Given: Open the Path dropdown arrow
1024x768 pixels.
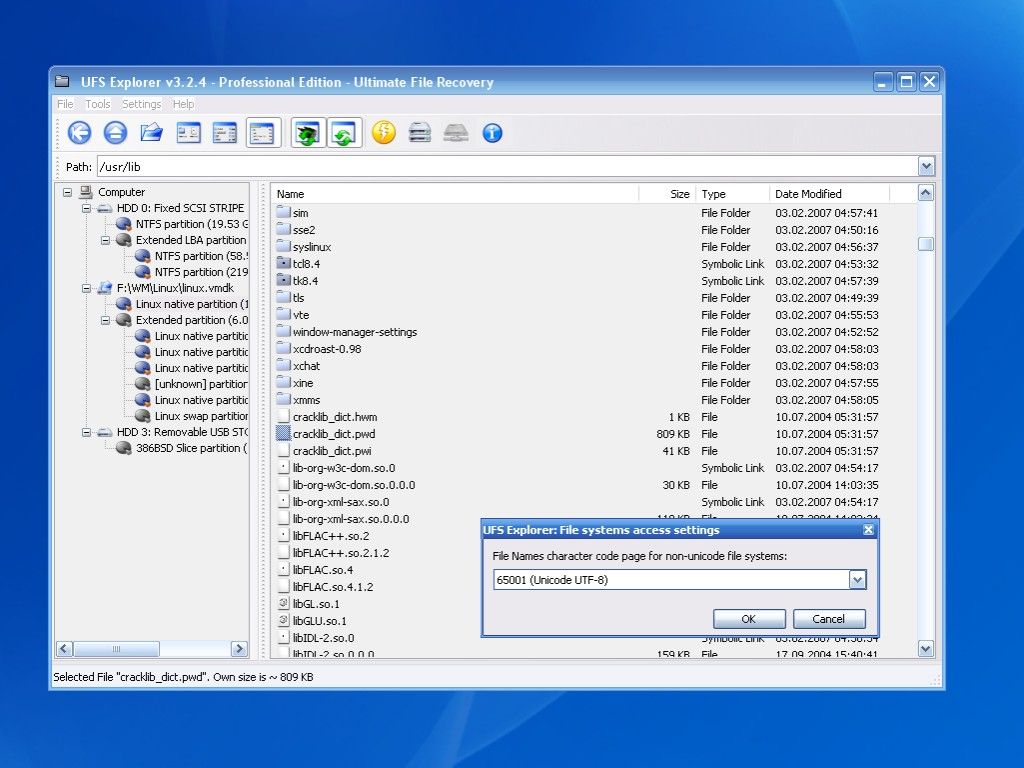Looking at the screenshot, I should tap(926, 167).
